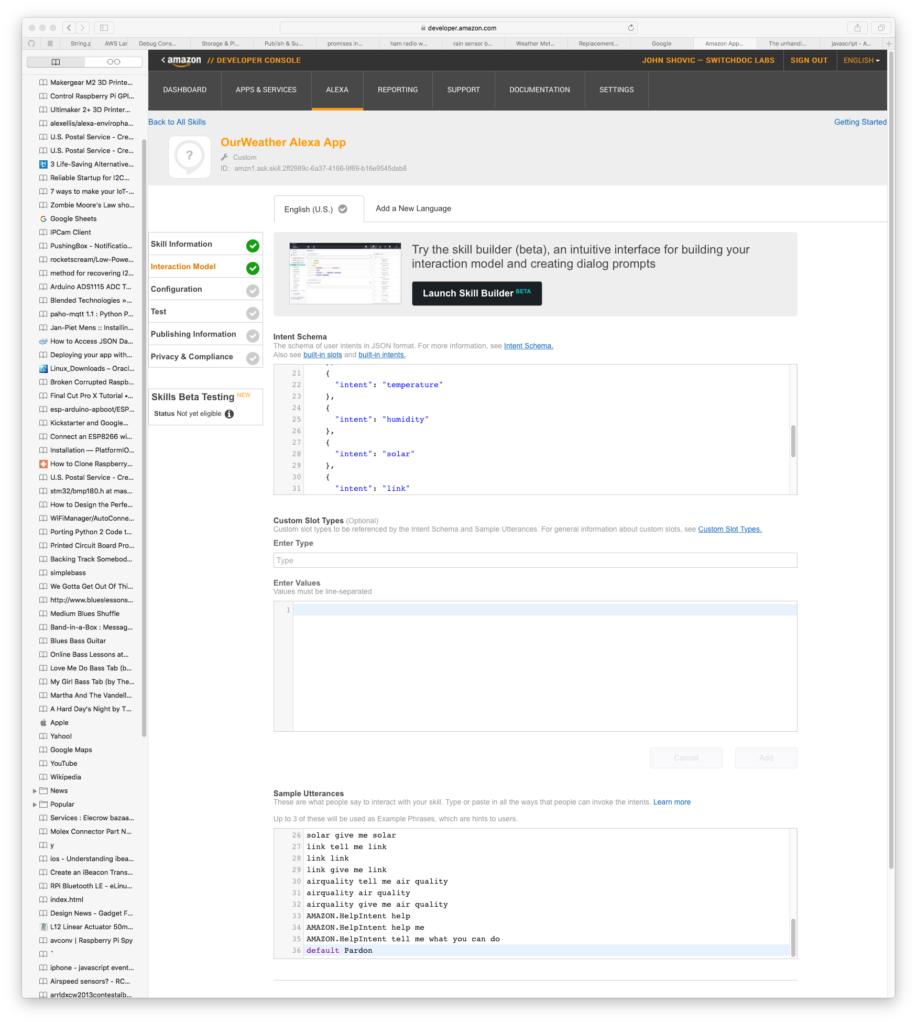Show all tabs with the tab overview icon
The width and height of the screenshot is (917, 1024).
(881, 28)
